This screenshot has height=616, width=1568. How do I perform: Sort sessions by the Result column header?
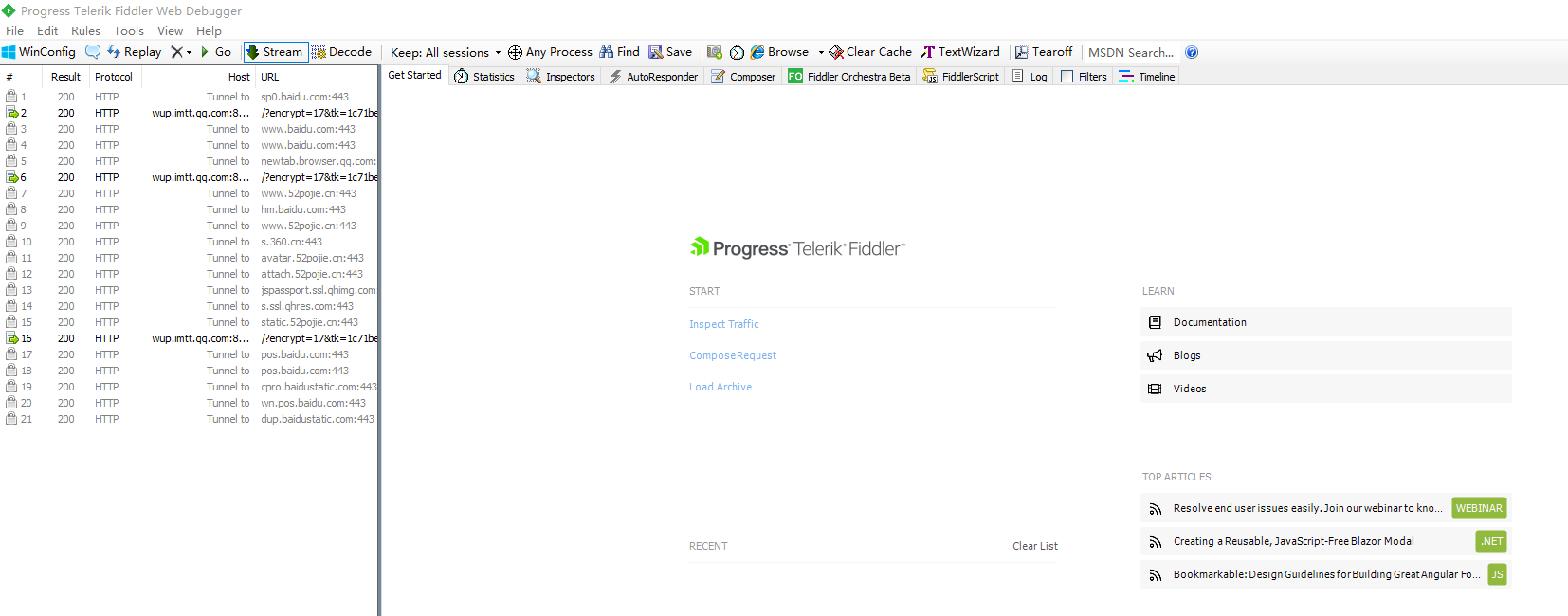[x=65, y=77]
